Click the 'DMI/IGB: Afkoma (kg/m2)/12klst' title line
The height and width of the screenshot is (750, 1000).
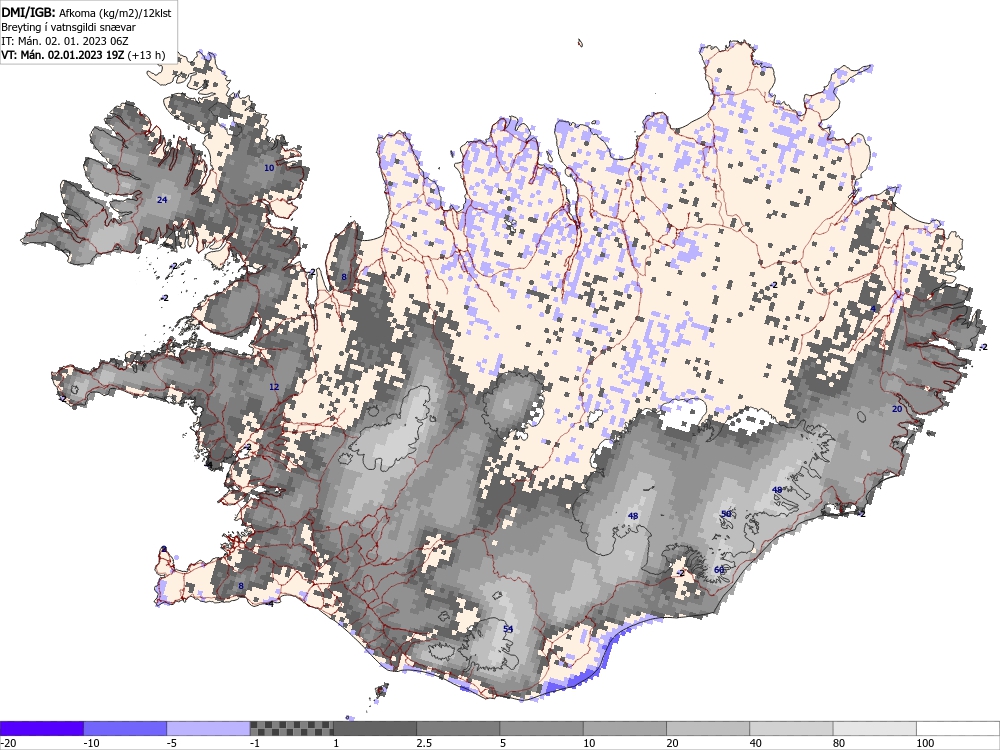(86, 13)
